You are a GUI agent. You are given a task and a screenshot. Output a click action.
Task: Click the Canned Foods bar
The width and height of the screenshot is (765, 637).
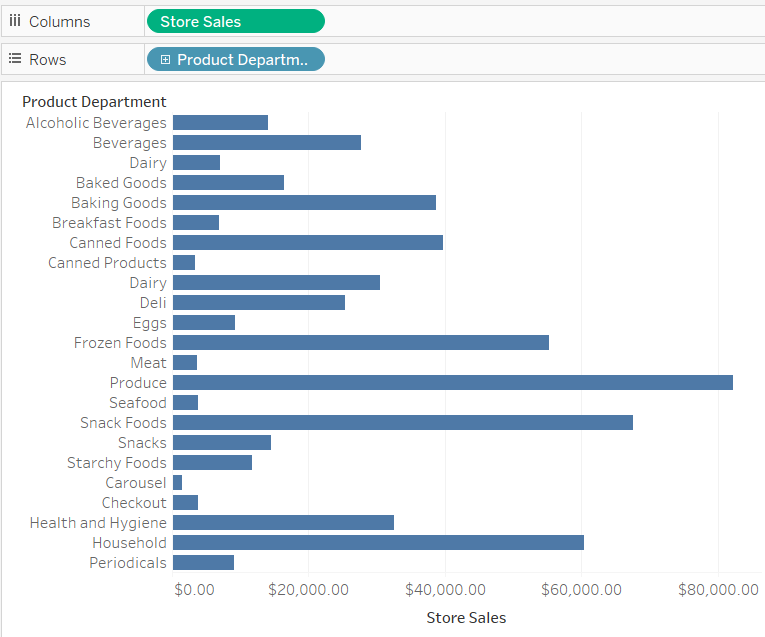pos(308,243)
